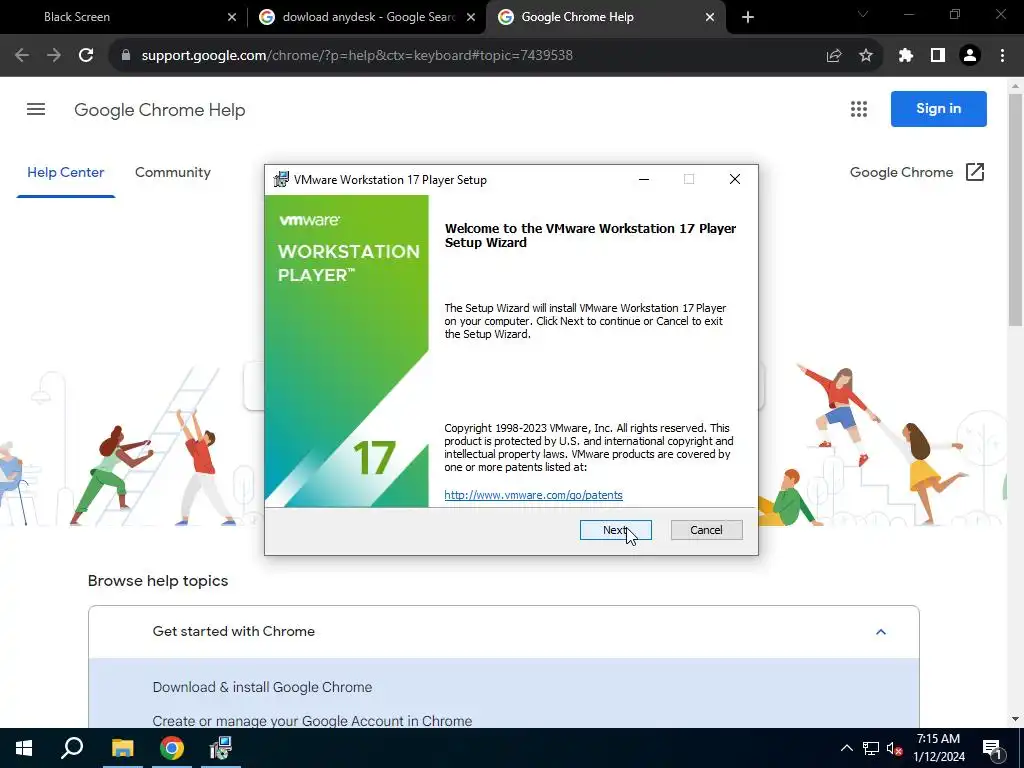The width and height of the screenshot is (1024, 768).
Task: Open Chrome Extensions puzzle icon
Action: [905, 55]
